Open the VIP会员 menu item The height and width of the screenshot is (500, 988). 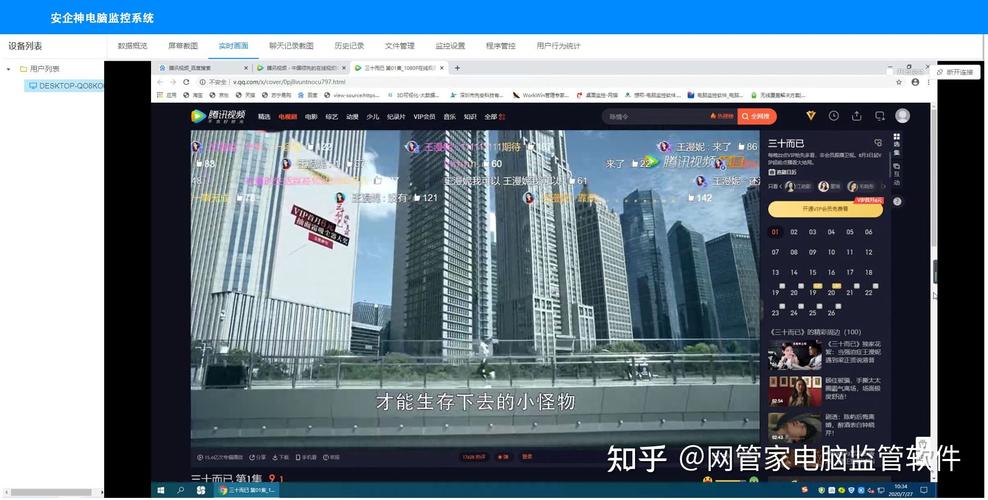point(424,116)
